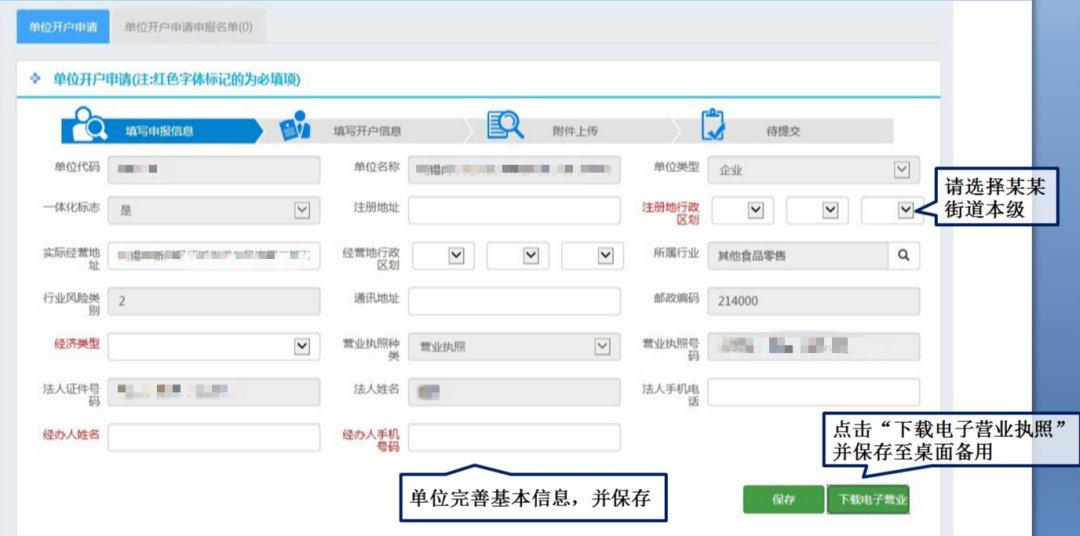Viewport: 1080px width, 536px height.
Task: Click the 附件上传 magnifier-list icon
Action: [506, 125]
